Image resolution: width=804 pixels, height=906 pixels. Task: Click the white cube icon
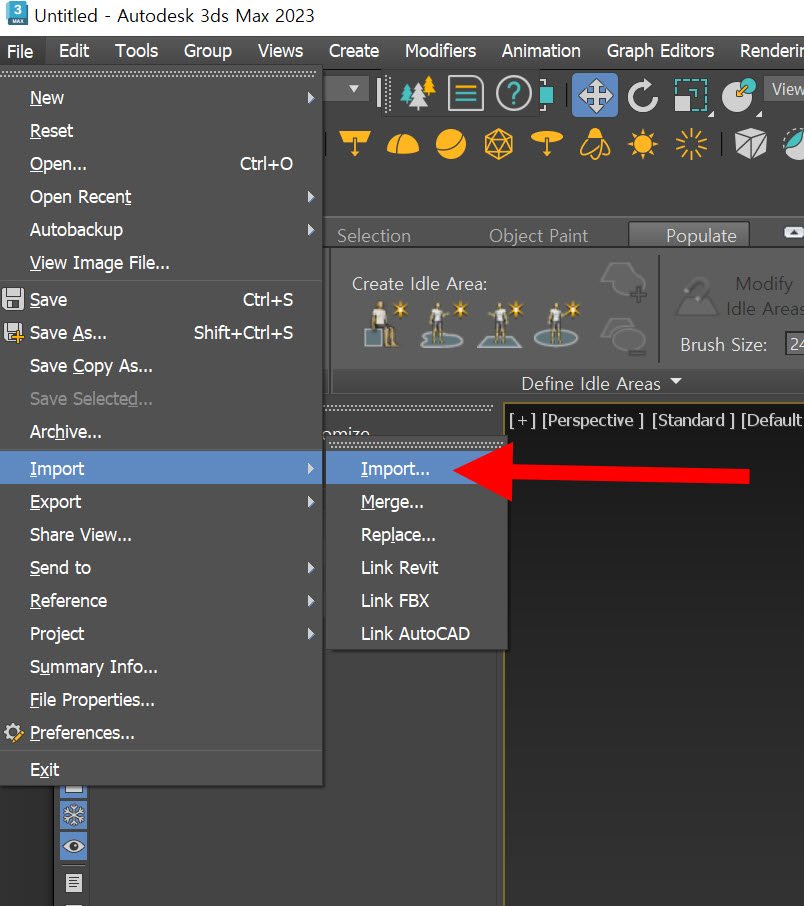coord(750,144)
